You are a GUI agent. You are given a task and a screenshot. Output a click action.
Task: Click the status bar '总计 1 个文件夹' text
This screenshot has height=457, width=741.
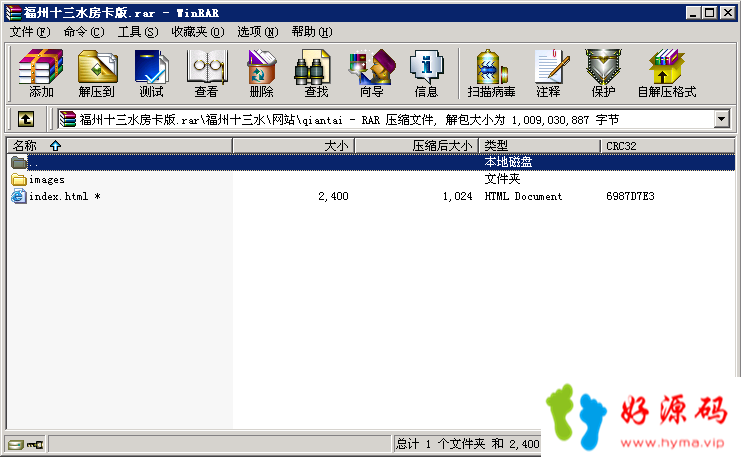[x=440, y=444]
